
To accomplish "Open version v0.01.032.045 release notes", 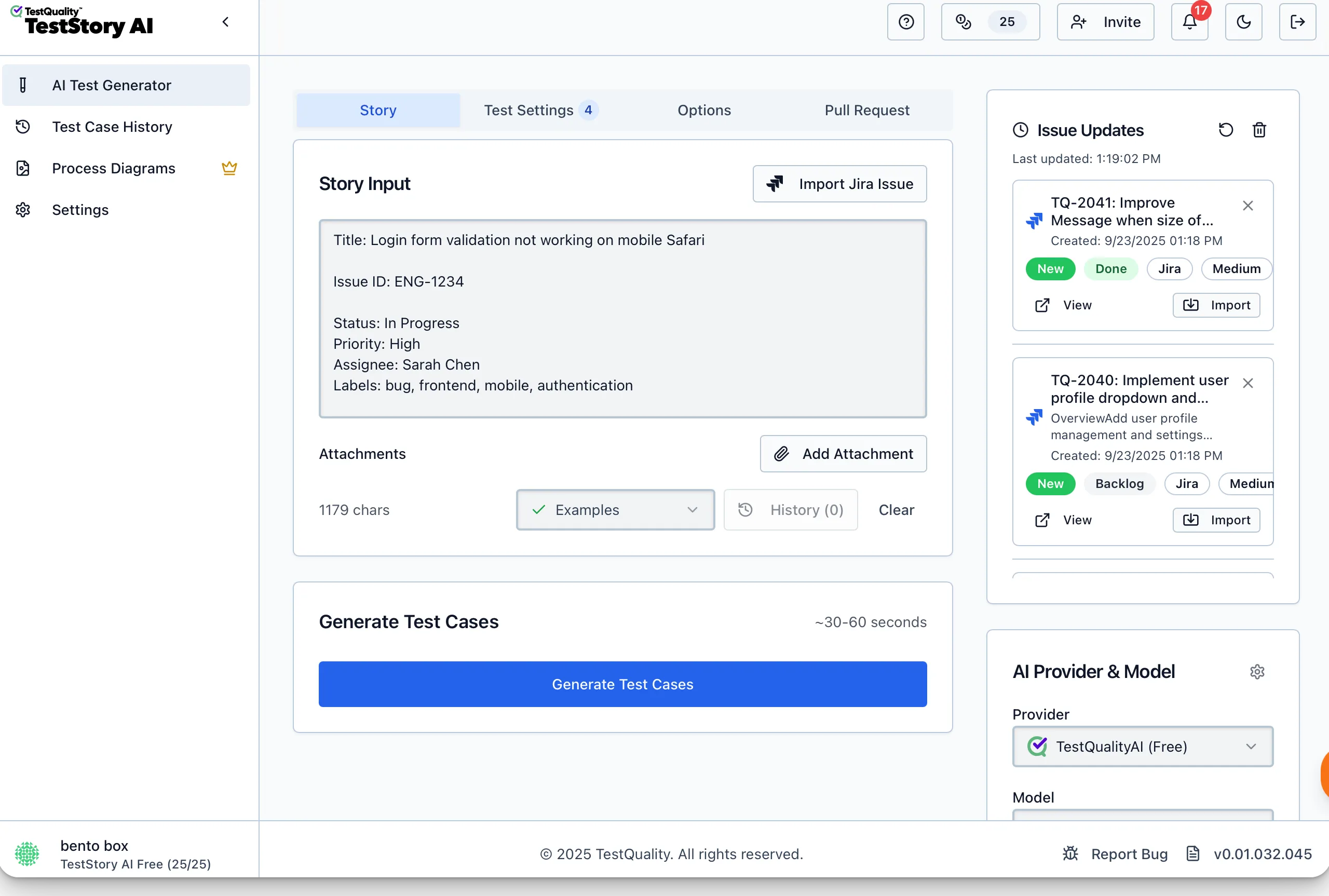I will click(x=1249, y=854).
